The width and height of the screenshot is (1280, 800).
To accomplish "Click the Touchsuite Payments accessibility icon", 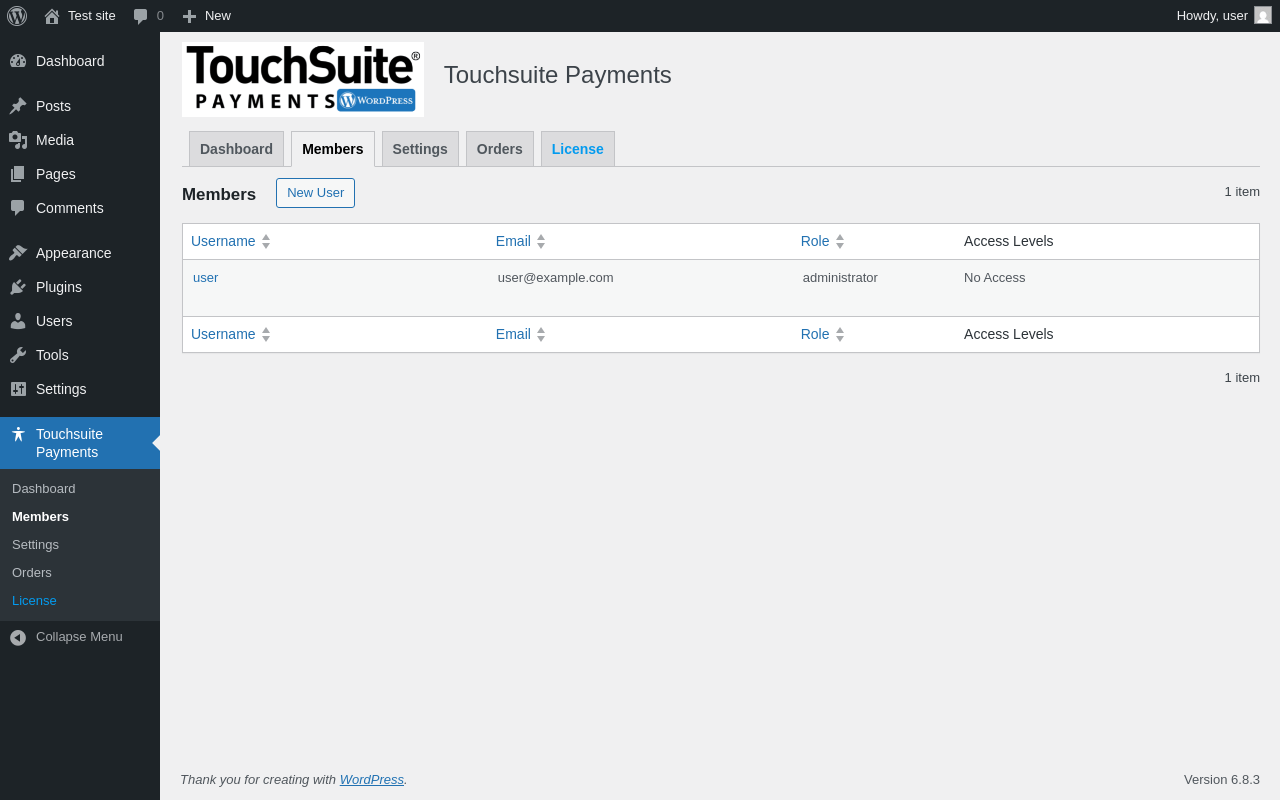I will pyautogui.click(x=18, y=434).
